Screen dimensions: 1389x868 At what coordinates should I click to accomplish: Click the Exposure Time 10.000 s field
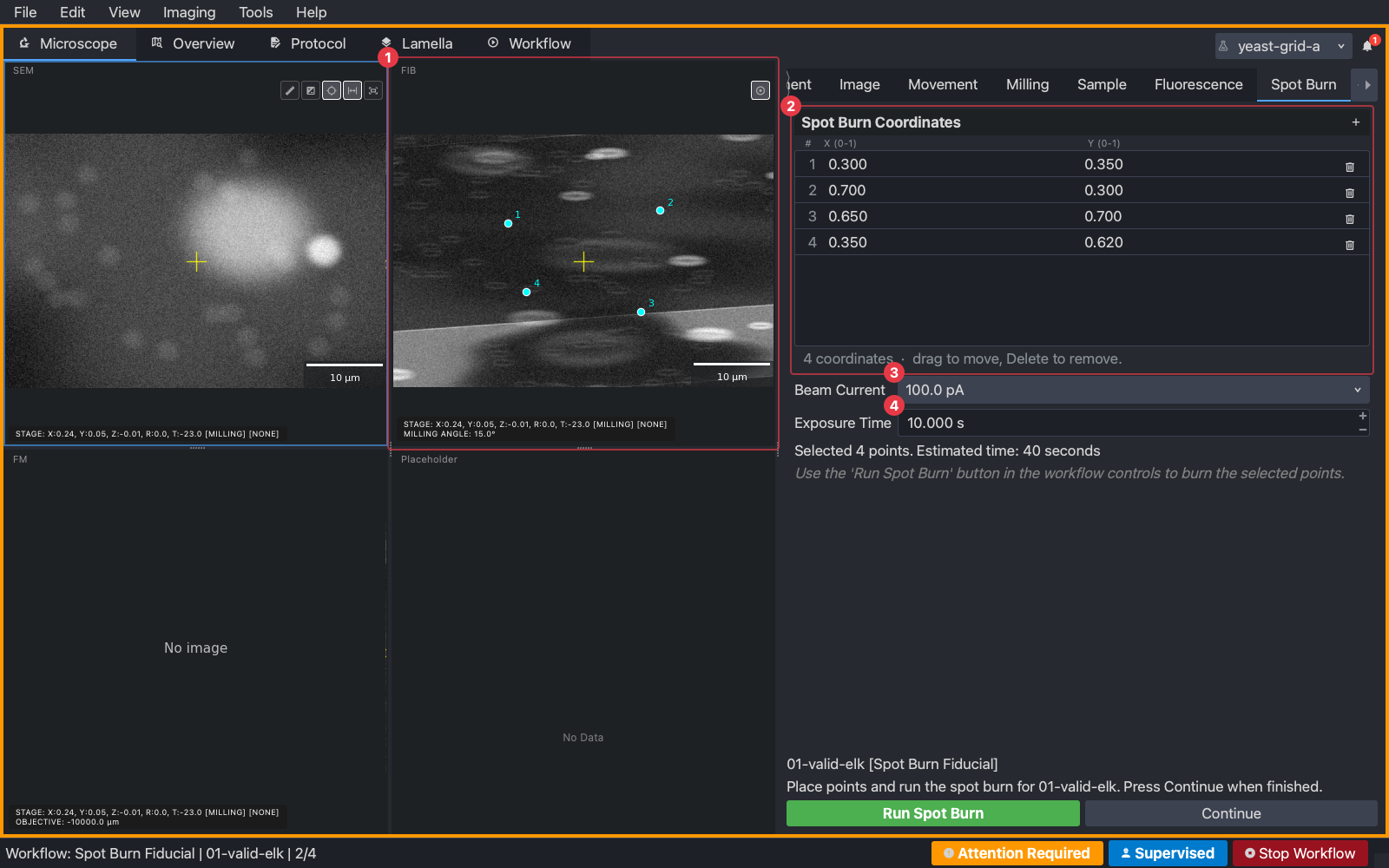pyautogui.click(x=1127, y=423)
